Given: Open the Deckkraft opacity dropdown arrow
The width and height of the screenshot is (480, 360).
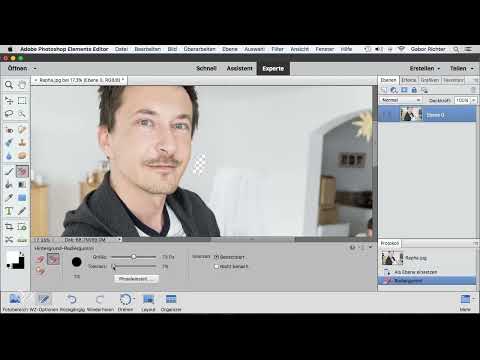Looking at the screenshot, I should coord(473,100).
